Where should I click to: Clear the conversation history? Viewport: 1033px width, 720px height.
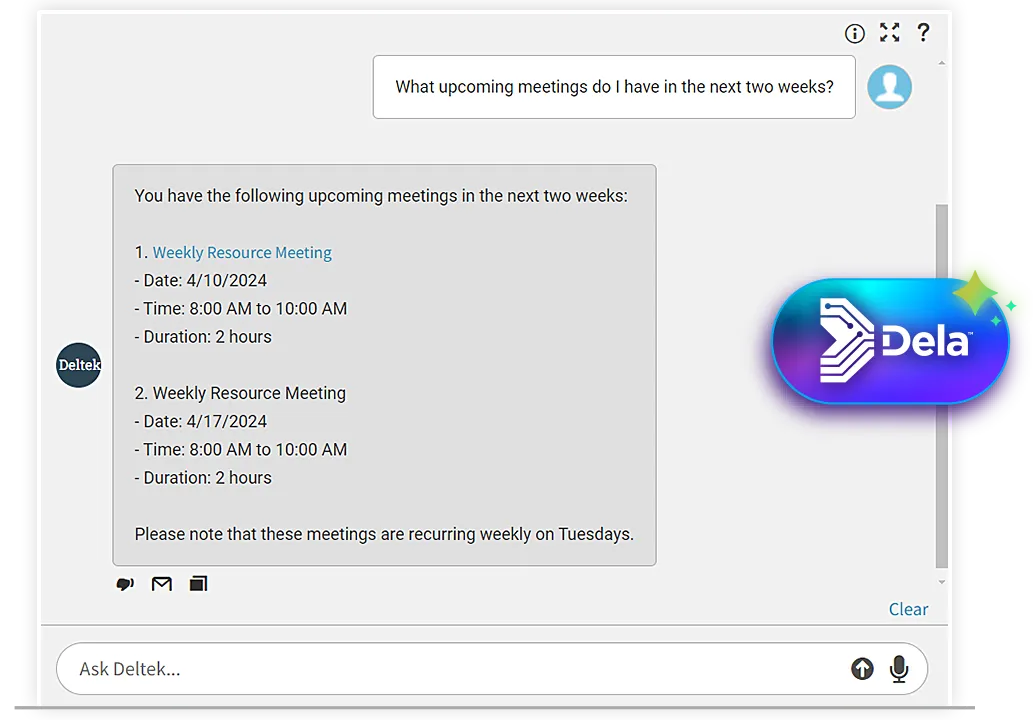coord(908,609)
